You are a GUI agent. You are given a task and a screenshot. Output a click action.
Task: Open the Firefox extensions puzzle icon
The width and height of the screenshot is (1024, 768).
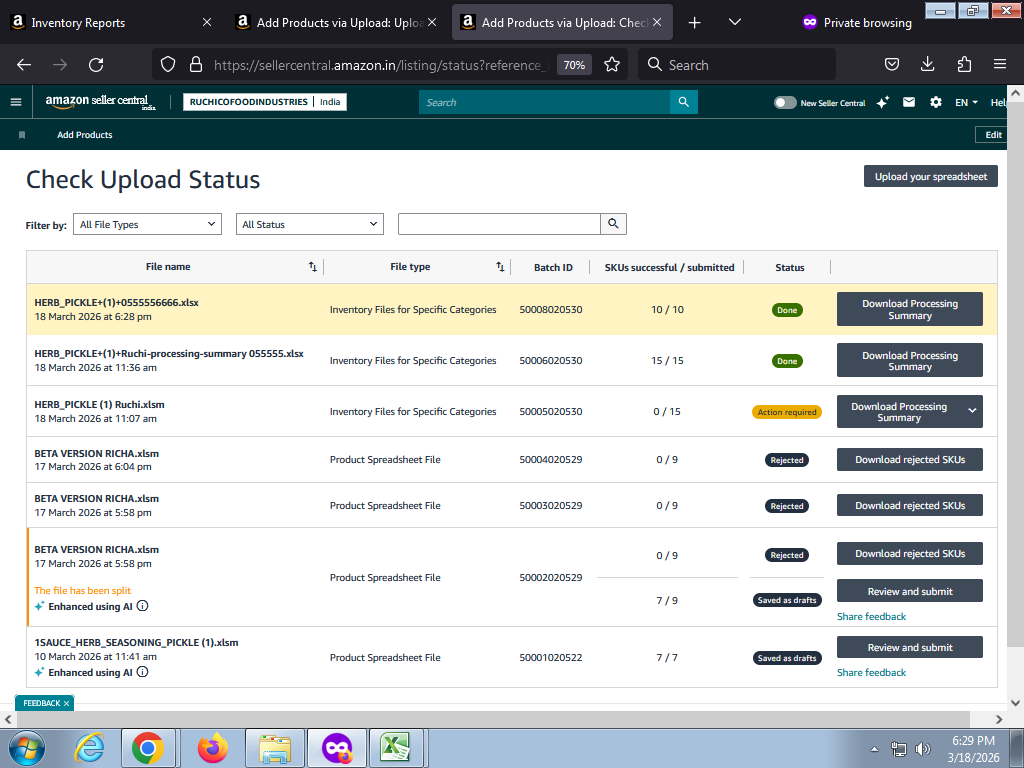pos(964,65)
